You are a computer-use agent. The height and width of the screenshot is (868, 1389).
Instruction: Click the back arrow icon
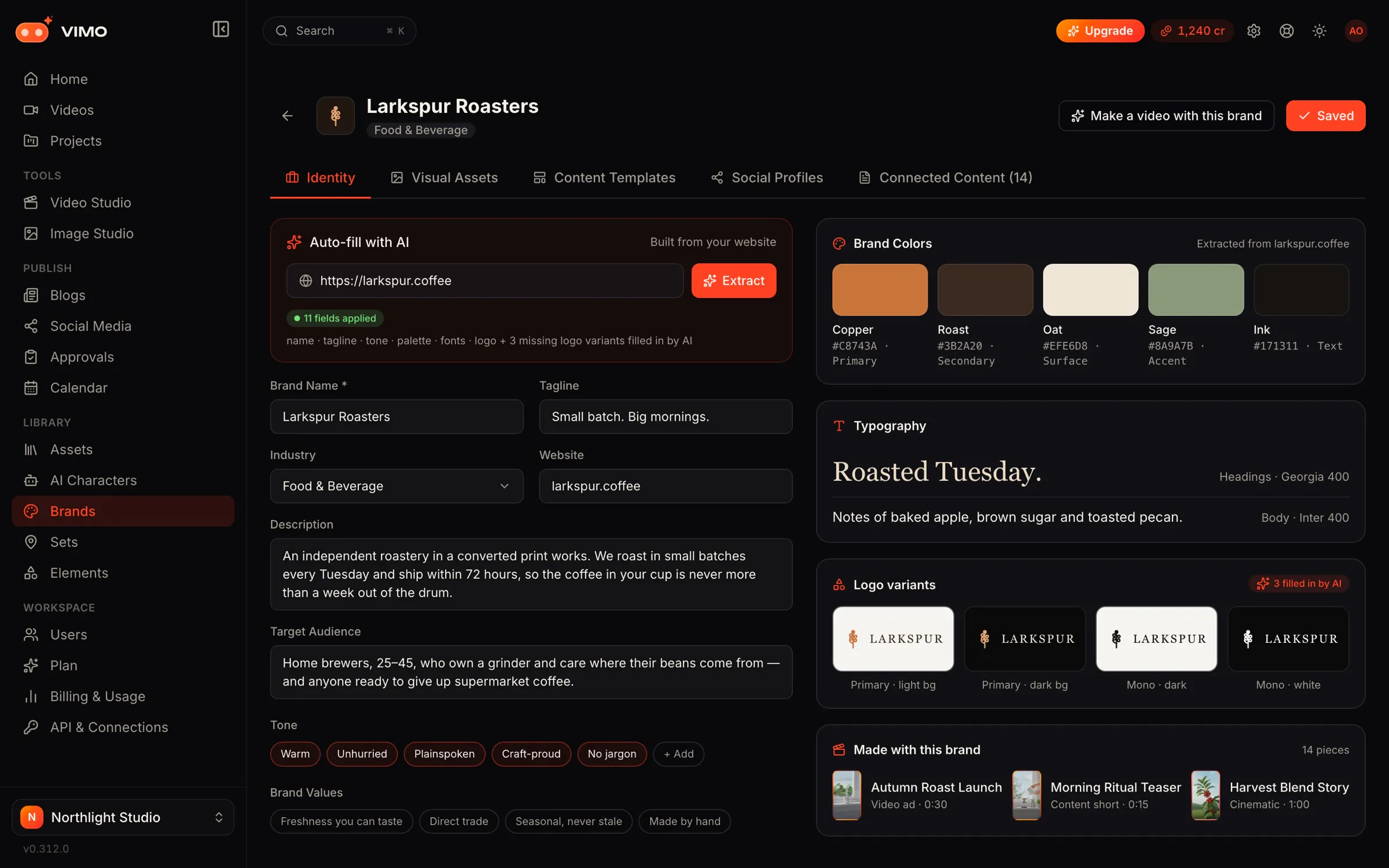[287, 116]
